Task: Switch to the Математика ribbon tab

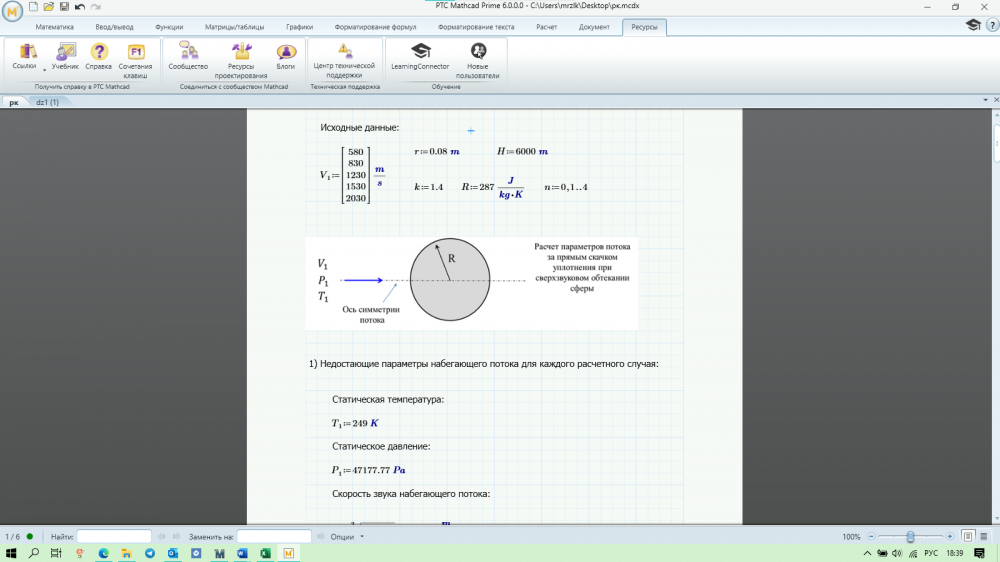Action: (x=55, y=27)
